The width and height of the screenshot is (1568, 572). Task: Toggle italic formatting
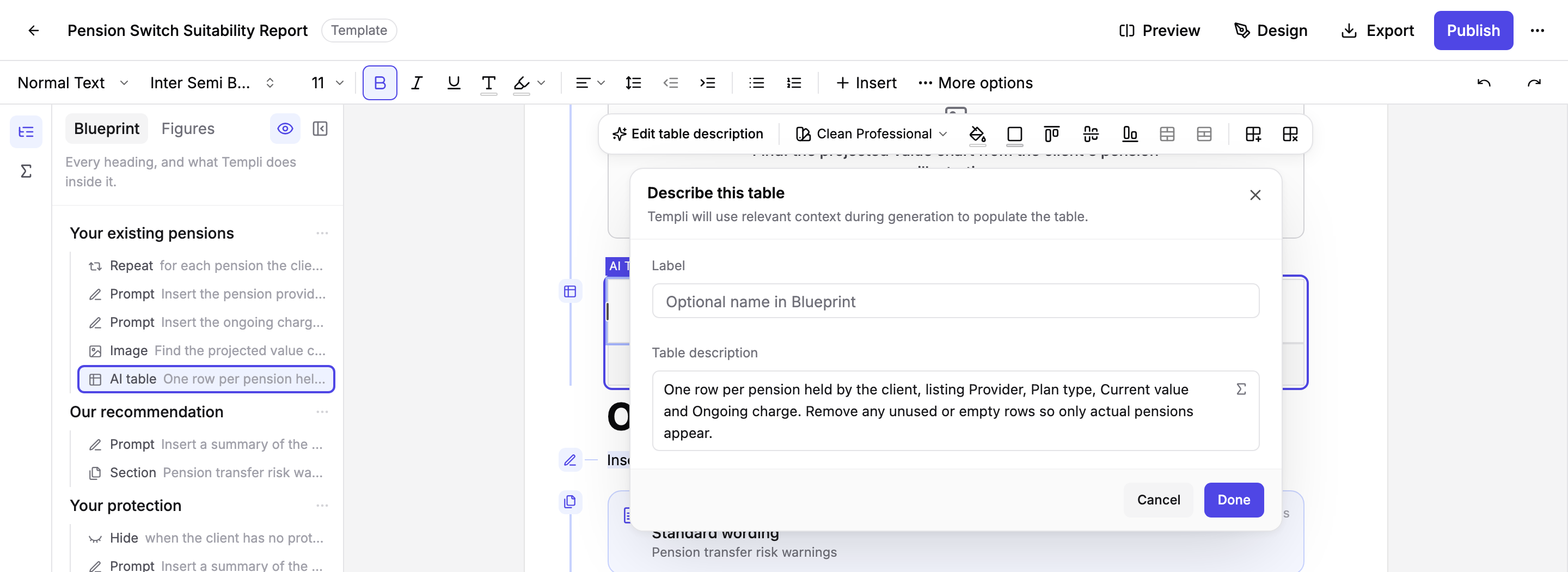pos(417,83)
